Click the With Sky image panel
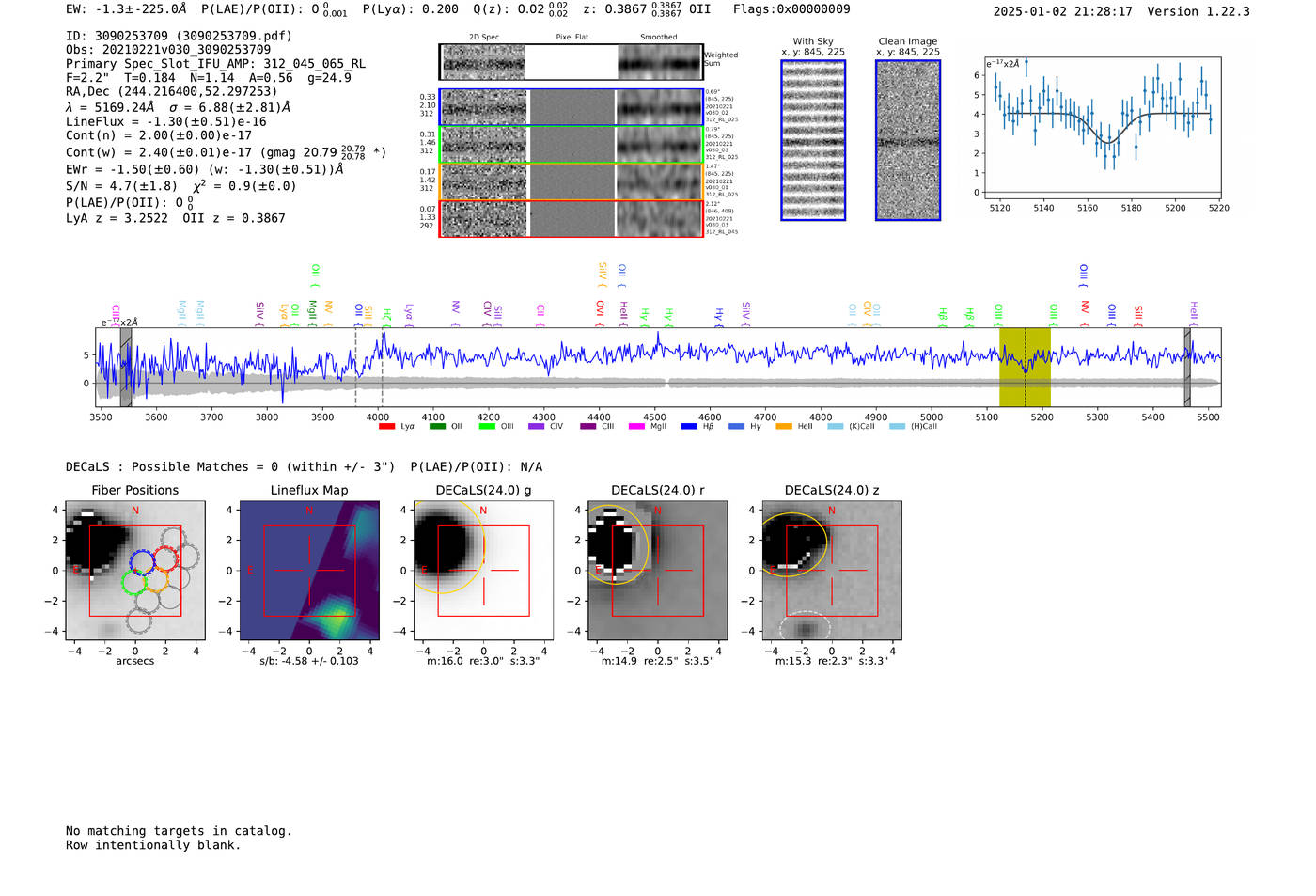 click(813, 140)
